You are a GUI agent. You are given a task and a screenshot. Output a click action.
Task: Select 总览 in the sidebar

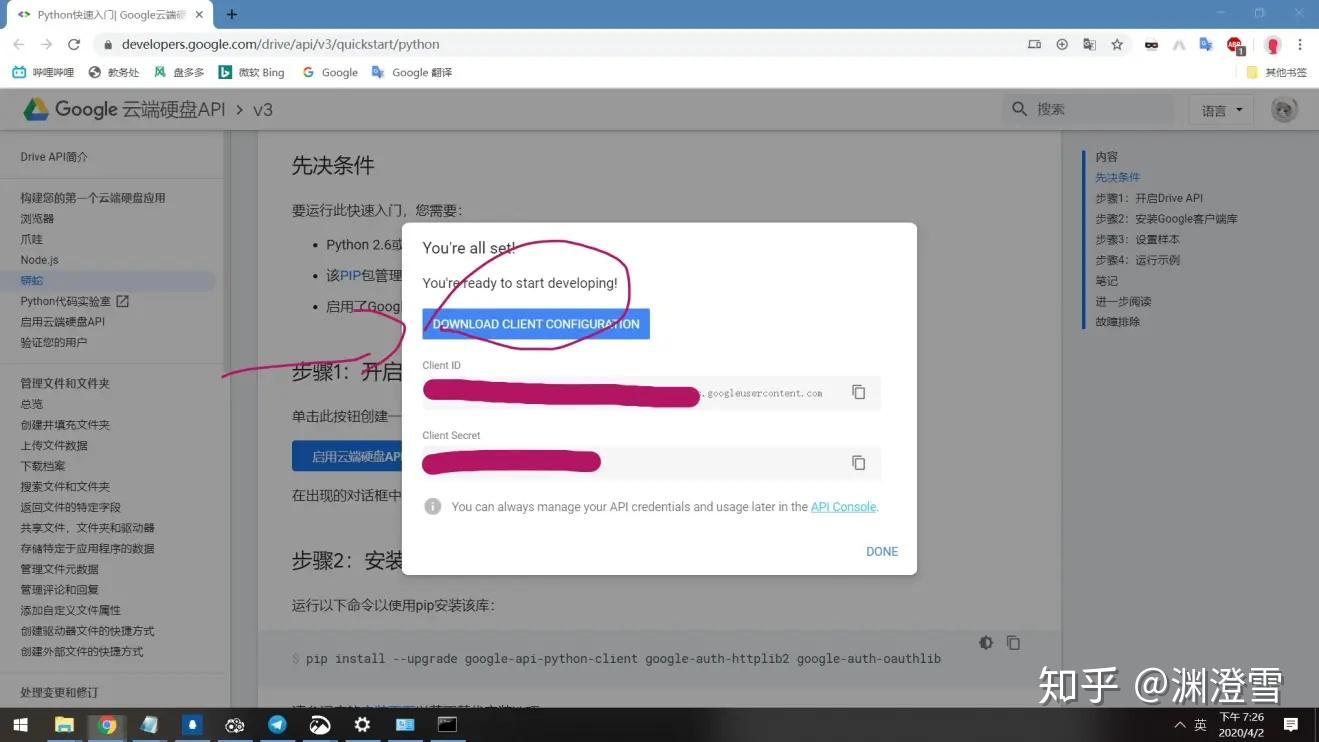click(31, 404)
